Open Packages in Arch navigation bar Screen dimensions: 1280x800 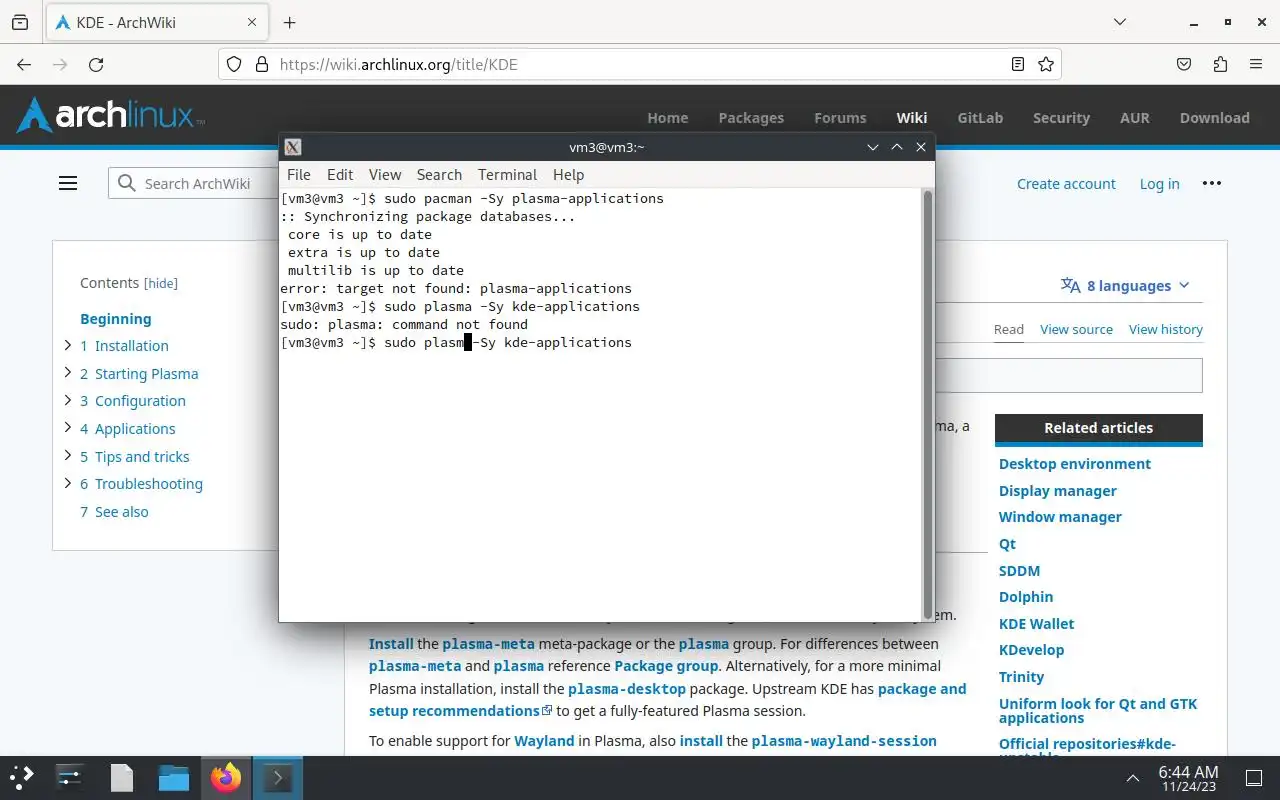pos(751,117)
